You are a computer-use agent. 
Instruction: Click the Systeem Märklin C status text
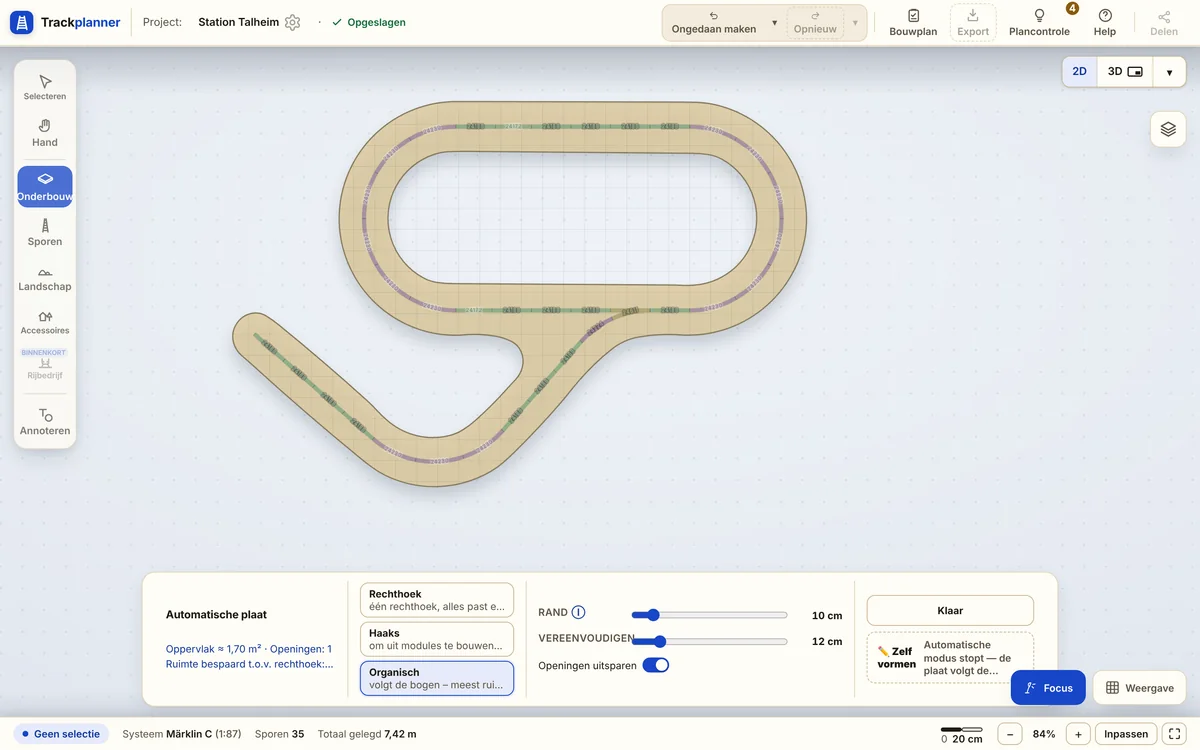(182, 734)
